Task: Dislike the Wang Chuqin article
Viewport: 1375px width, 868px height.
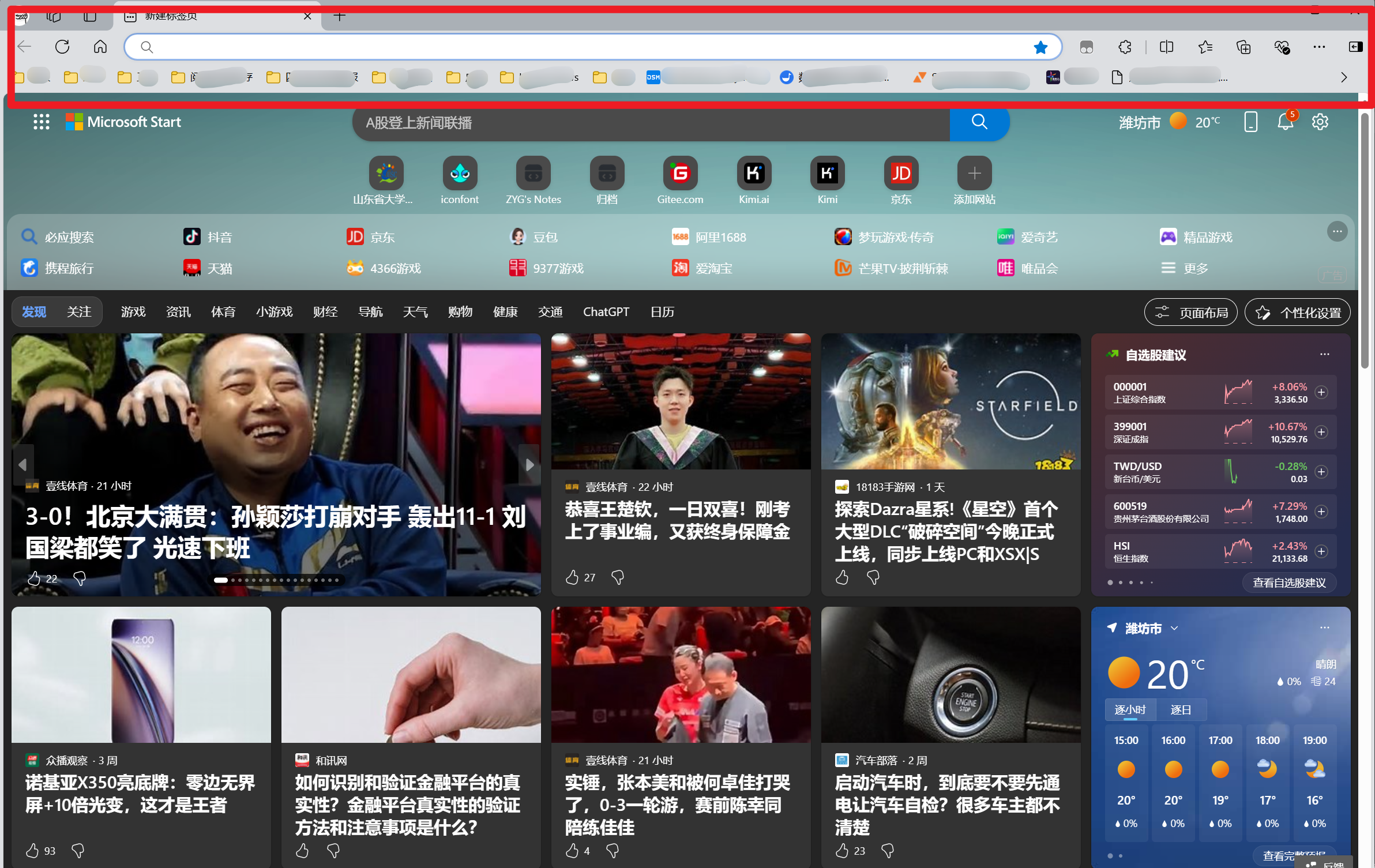Action: click(x=618, y=577)
